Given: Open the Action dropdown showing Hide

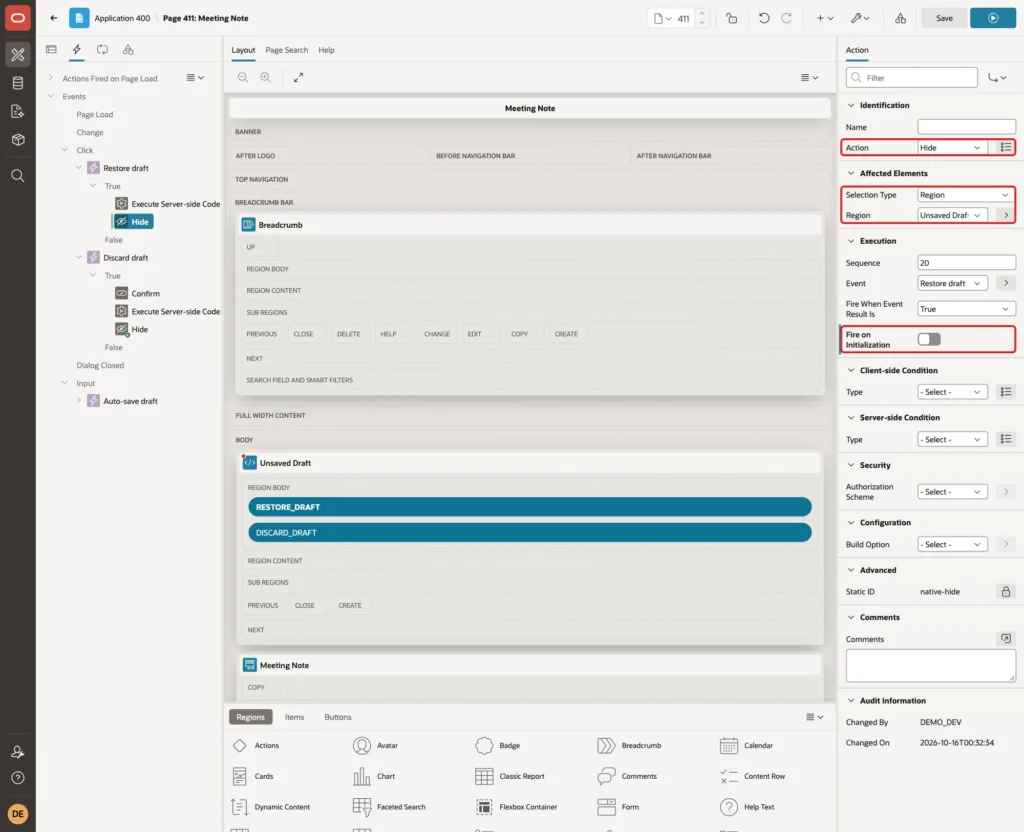Looking at the screenshot, I should pos(952,148).
